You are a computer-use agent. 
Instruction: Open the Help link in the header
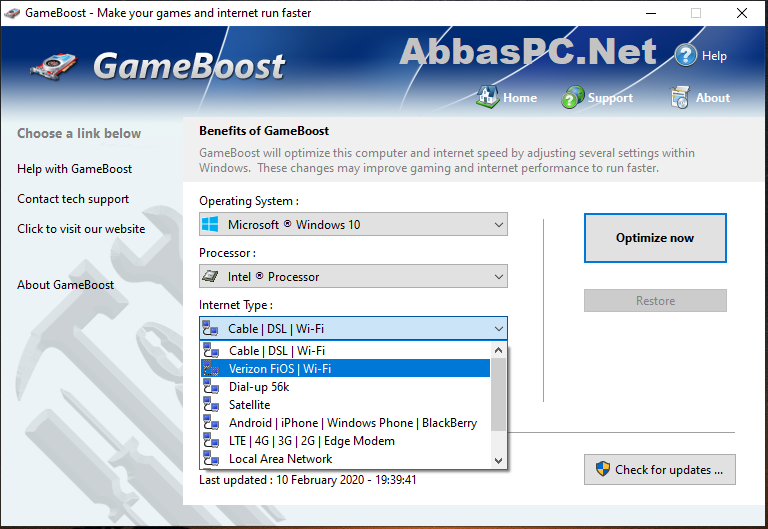coord(714,56)
